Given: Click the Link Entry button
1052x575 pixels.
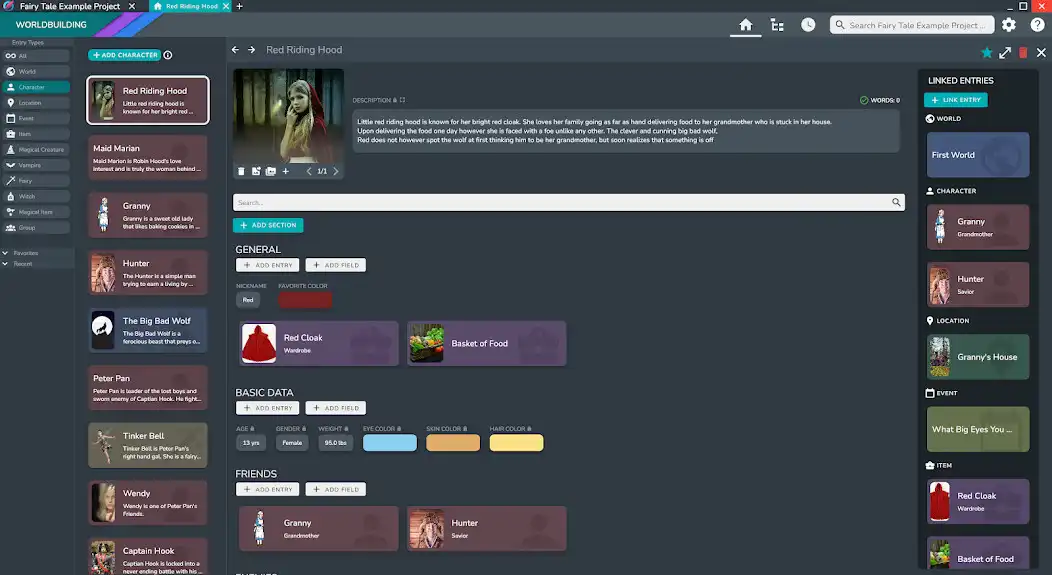Looking at the screenshot, I should coord(955,100).
